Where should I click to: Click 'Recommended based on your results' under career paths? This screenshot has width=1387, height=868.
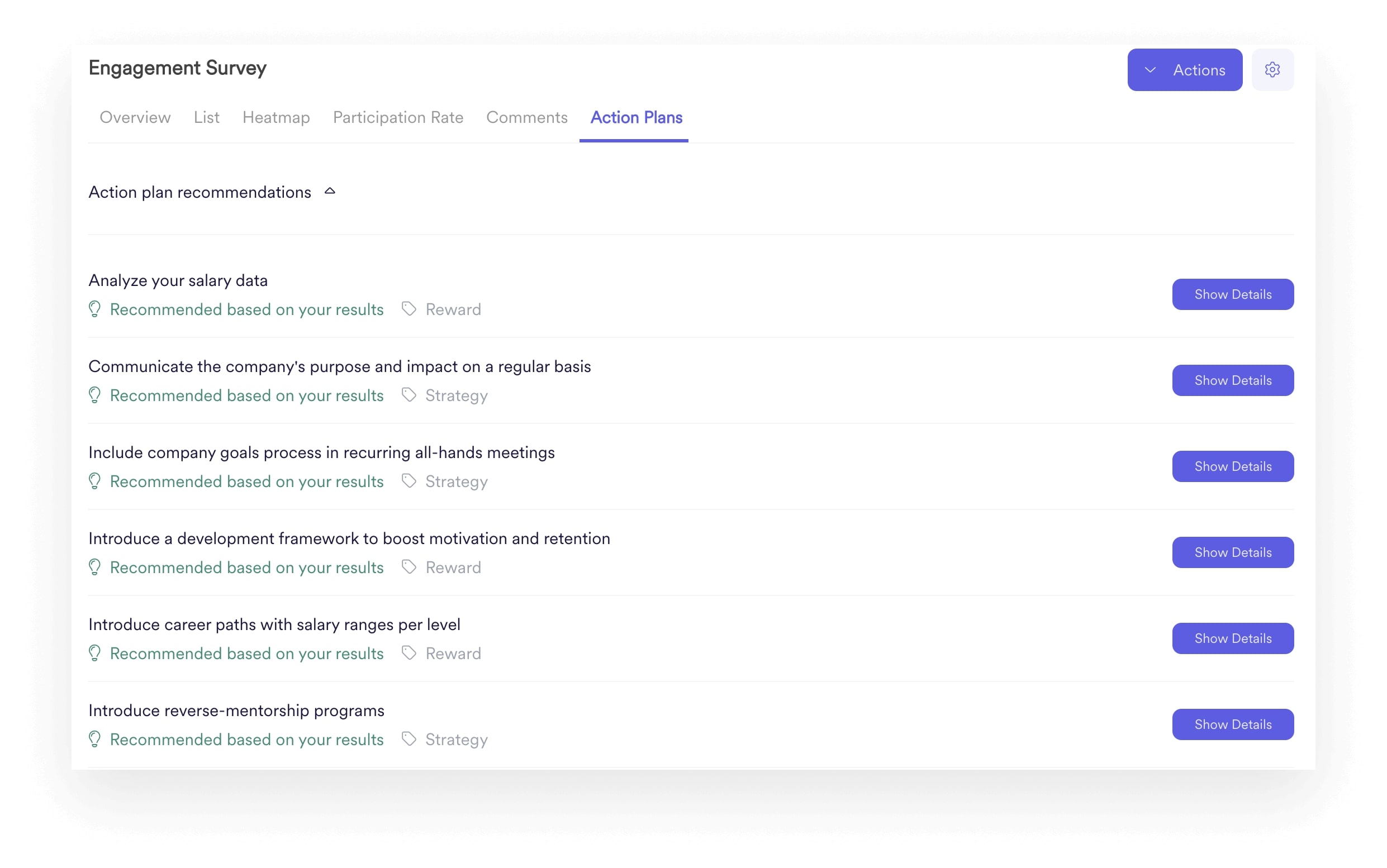tap(246, 654)
